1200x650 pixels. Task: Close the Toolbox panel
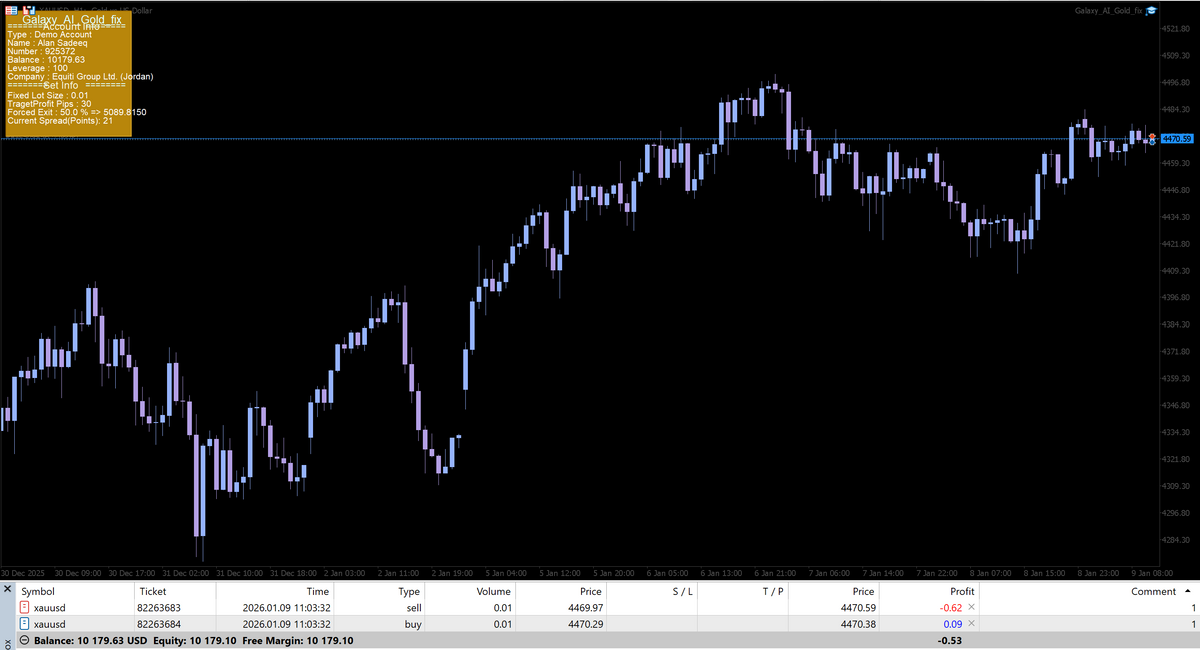click(x=8, y=590)
